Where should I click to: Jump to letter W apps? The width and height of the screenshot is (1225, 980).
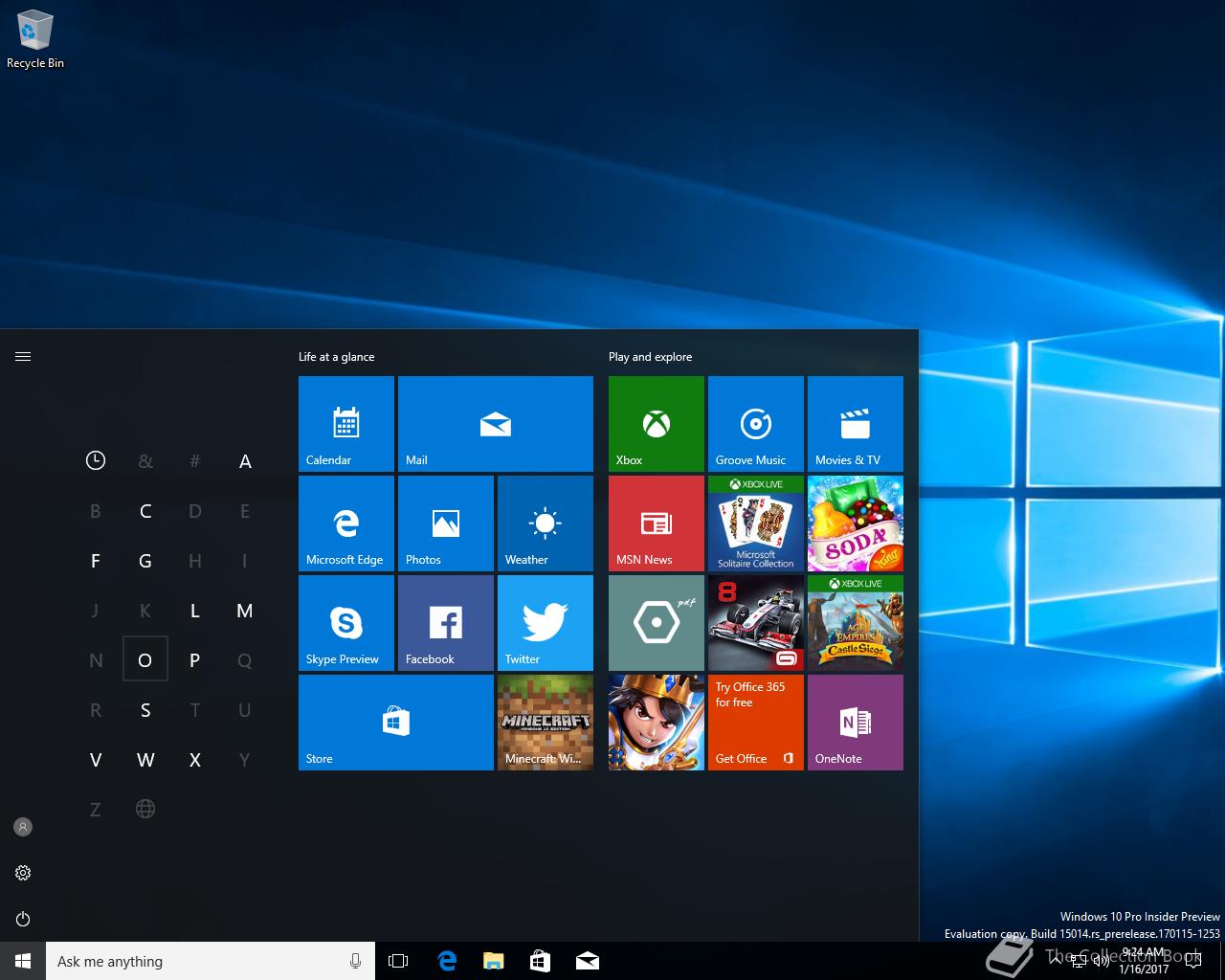point(145,760)
